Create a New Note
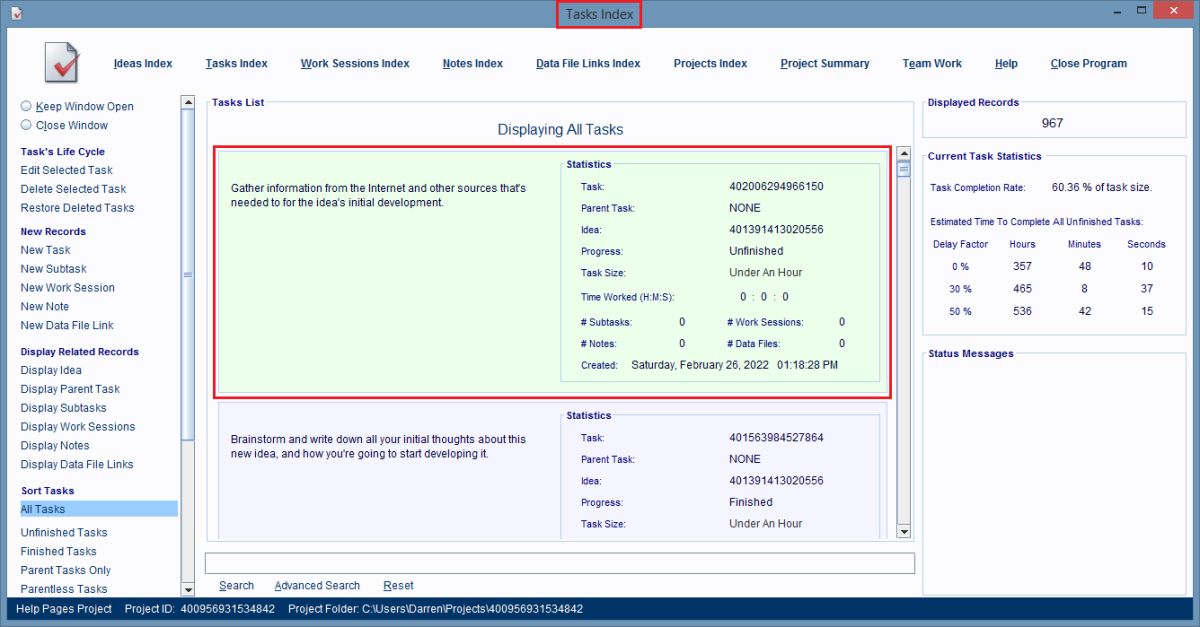The height and width of the screenshot is (627, 1200). (45, 307)
